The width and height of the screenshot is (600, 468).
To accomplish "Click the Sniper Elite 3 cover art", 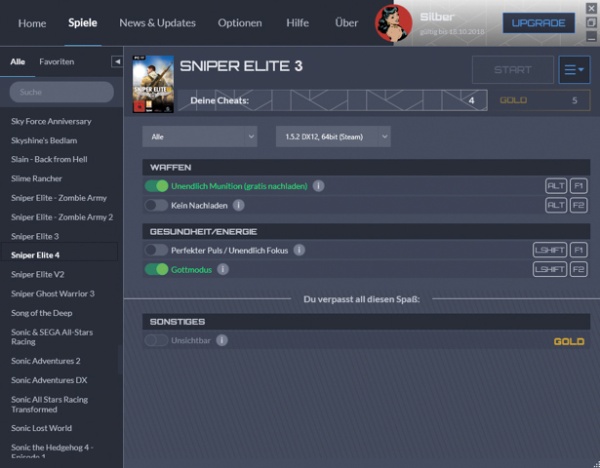I will (153, 84).
